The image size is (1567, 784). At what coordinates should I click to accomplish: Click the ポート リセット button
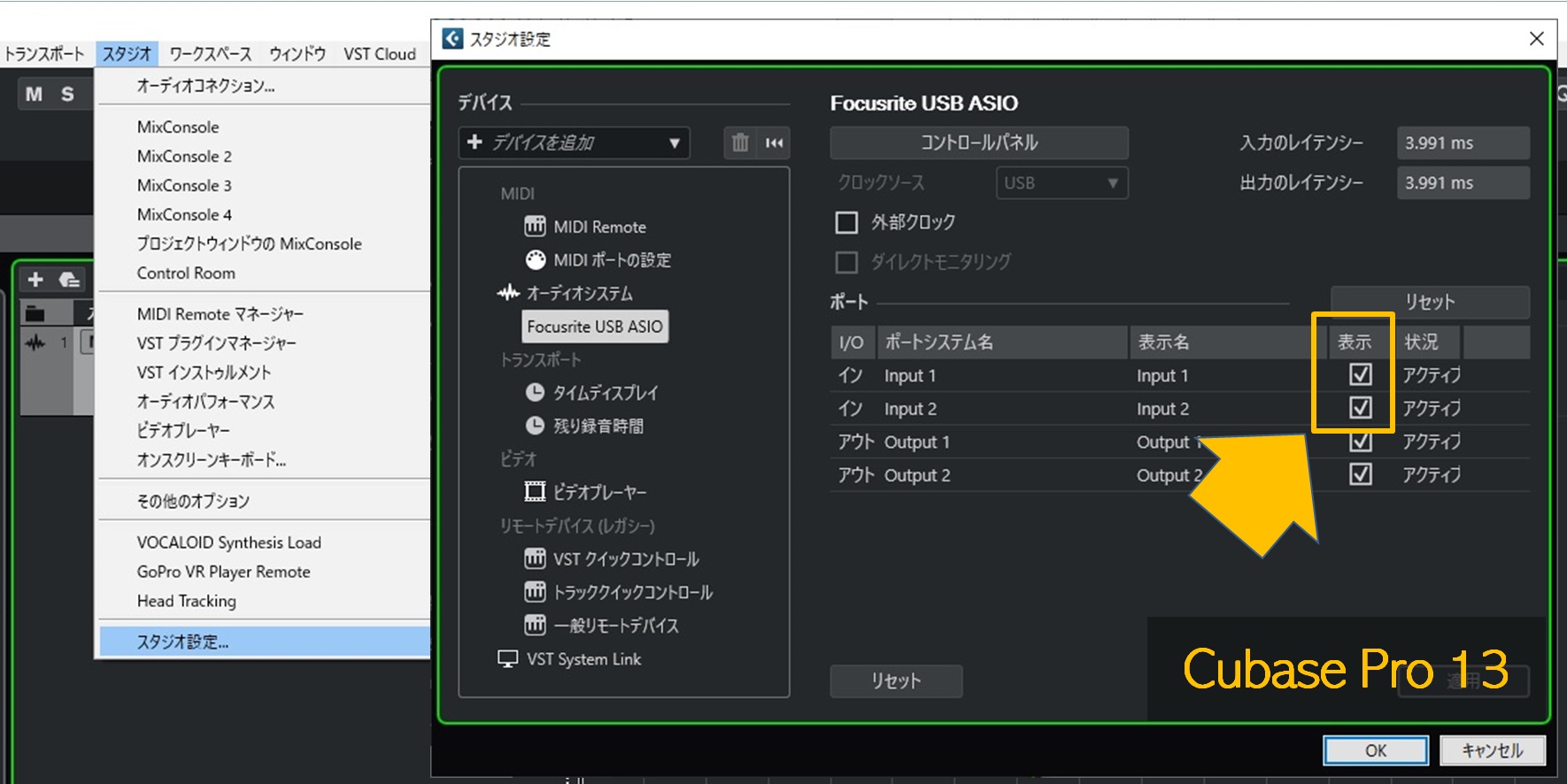1430,302
